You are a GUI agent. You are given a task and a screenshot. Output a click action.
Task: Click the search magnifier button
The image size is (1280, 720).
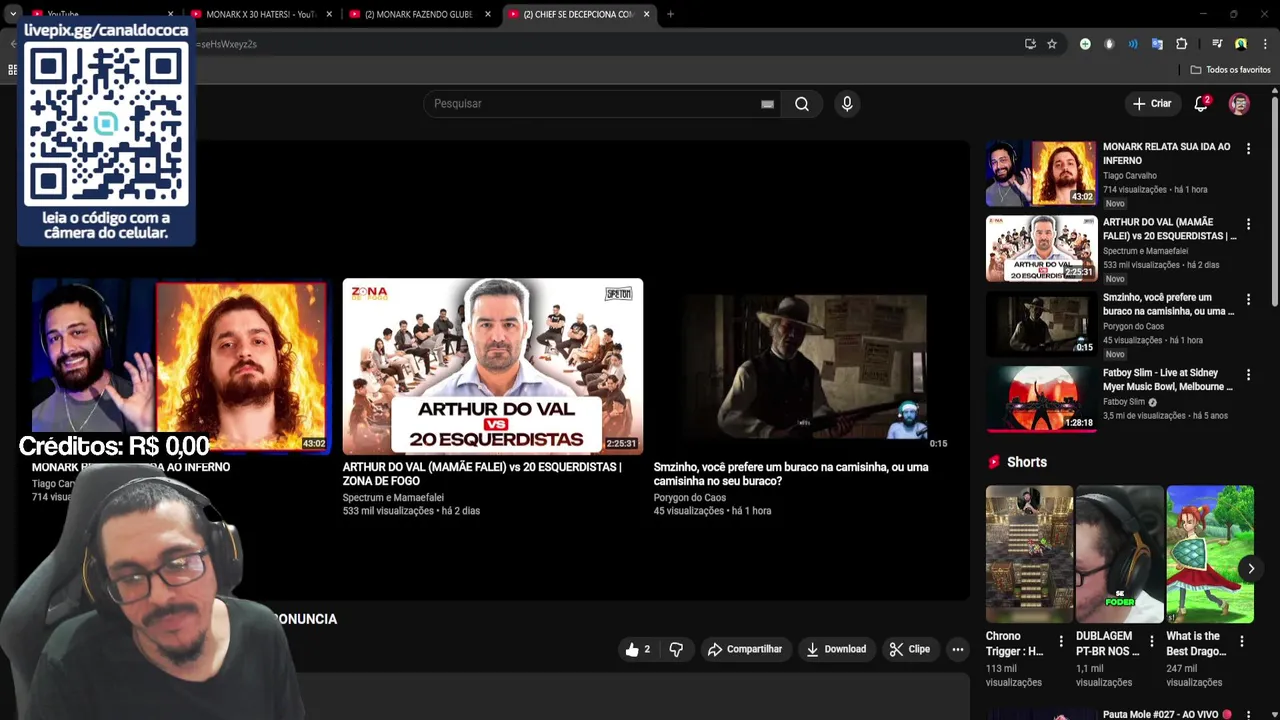pyautogui.click(x=802, y=104)
